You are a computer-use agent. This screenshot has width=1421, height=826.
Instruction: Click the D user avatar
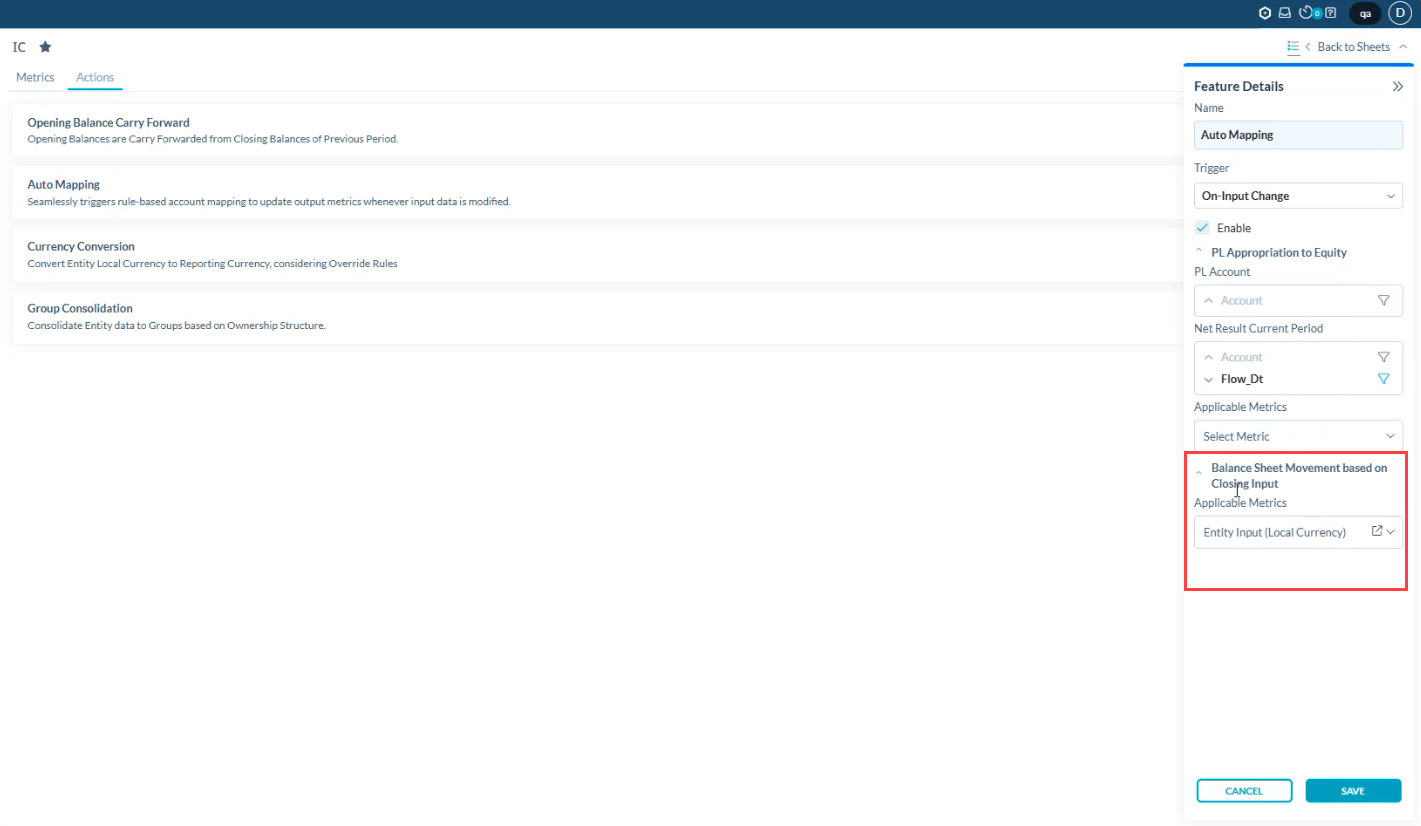click(1399, 13)
